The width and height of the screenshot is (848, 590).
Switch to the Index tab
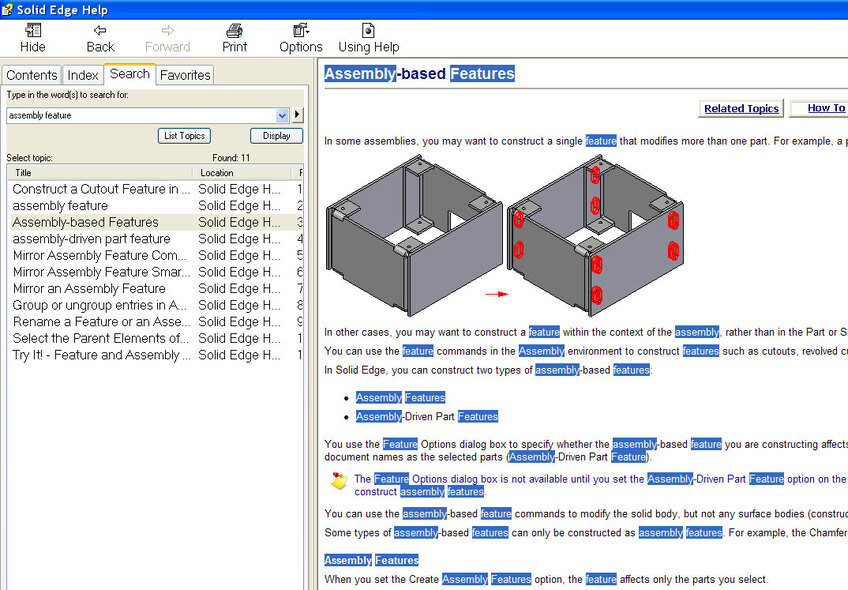pos(83,75)
